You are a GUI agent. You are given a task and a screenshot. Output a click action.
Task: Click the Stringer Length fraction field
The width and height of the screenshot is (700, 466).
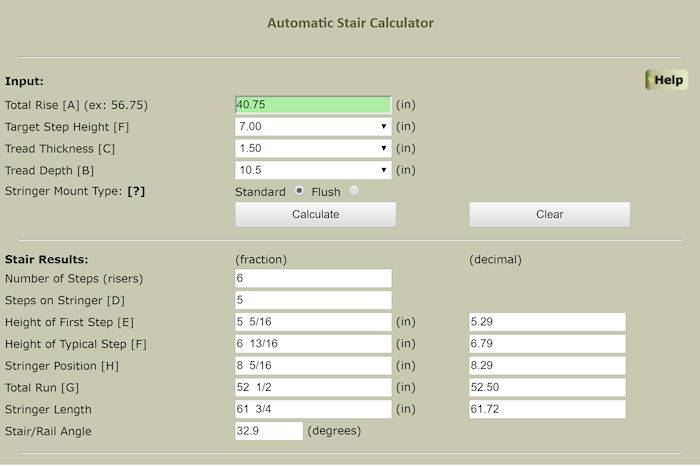(x=312, y=410)
